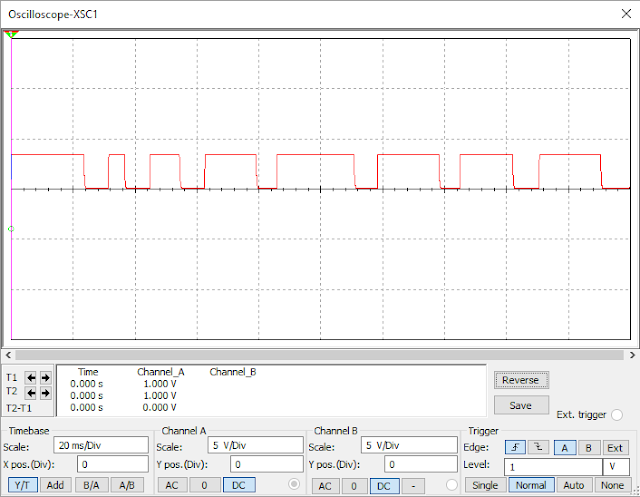Click Channel B minus invert button
The width and height of the screenshot is (640, 497).
pyautogui.click(x=413, y=486)
